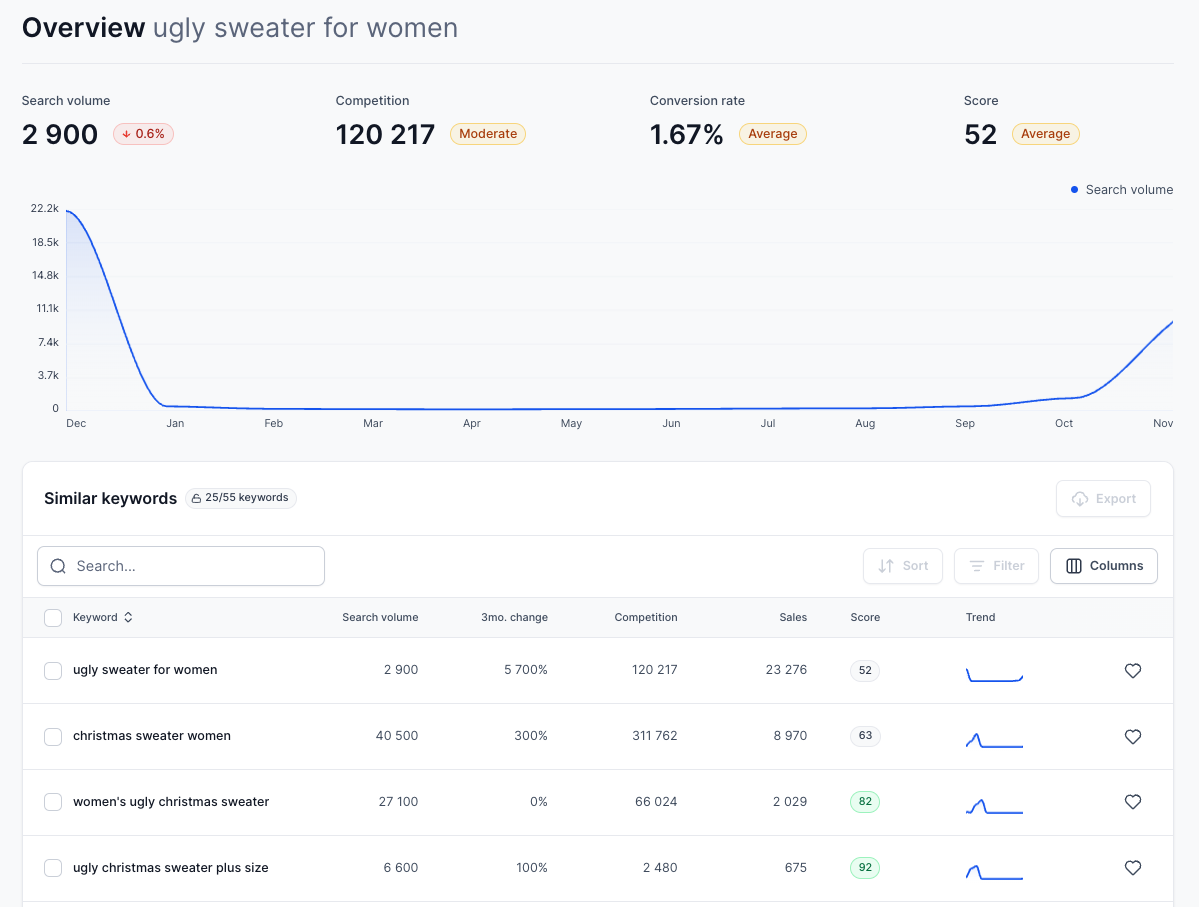Check the "ugly sweater for women" row checkbox
1199x907 pixels.
point(53,670)
